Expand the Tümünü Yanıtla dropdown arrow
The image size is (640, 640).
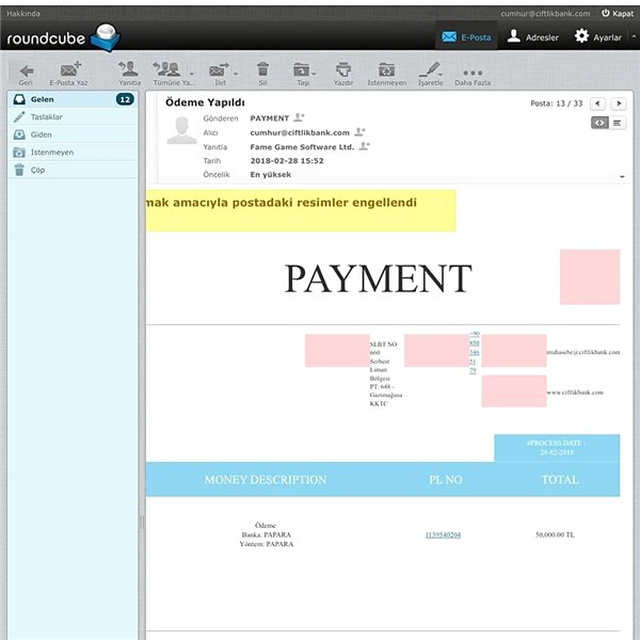tap(191, 74)
